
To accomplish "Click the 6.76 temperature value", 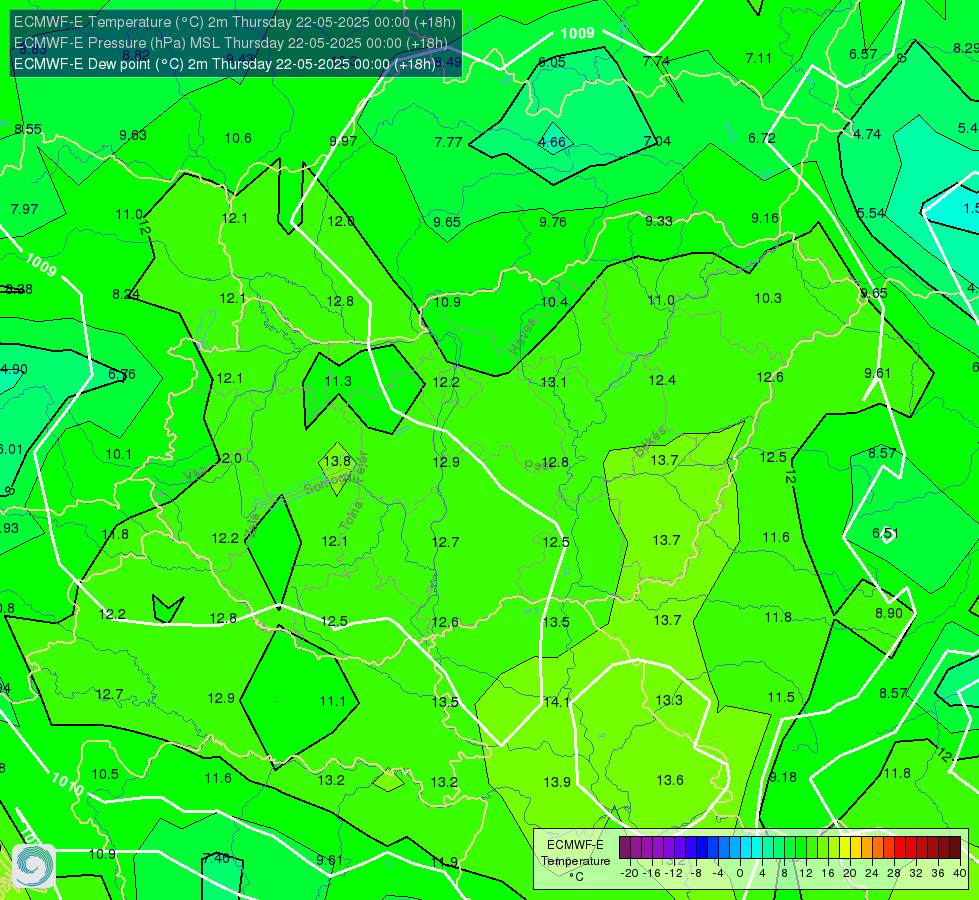I will click(x=122, y=375).
